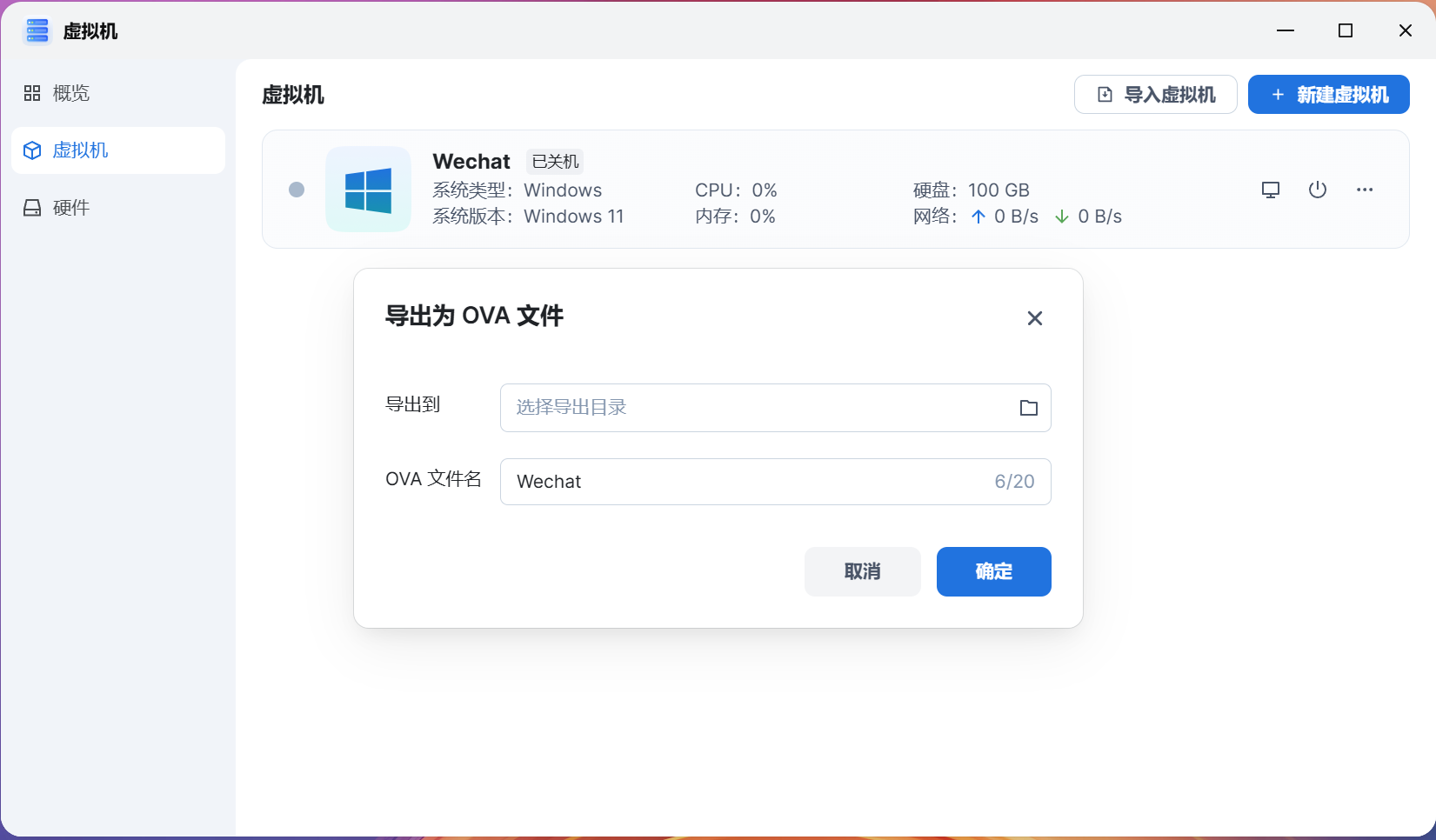The height and width of the screenshot is (840, 1436).
Task: Select 虚拟机 in the sidebar
Action: pyautogui.click(x=118, y=150)
